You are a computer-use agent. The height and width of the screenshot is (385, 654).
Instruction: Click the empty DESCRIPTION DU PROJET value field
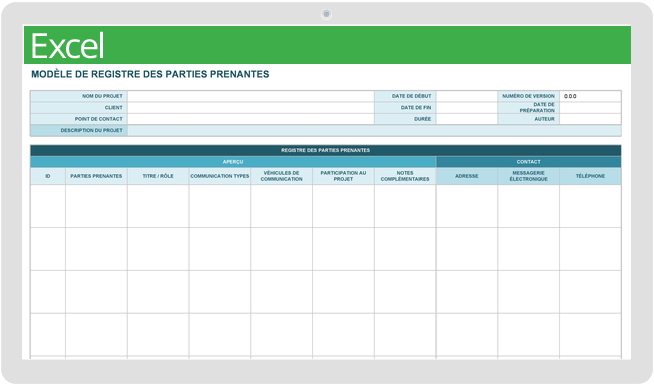point(374,131)
